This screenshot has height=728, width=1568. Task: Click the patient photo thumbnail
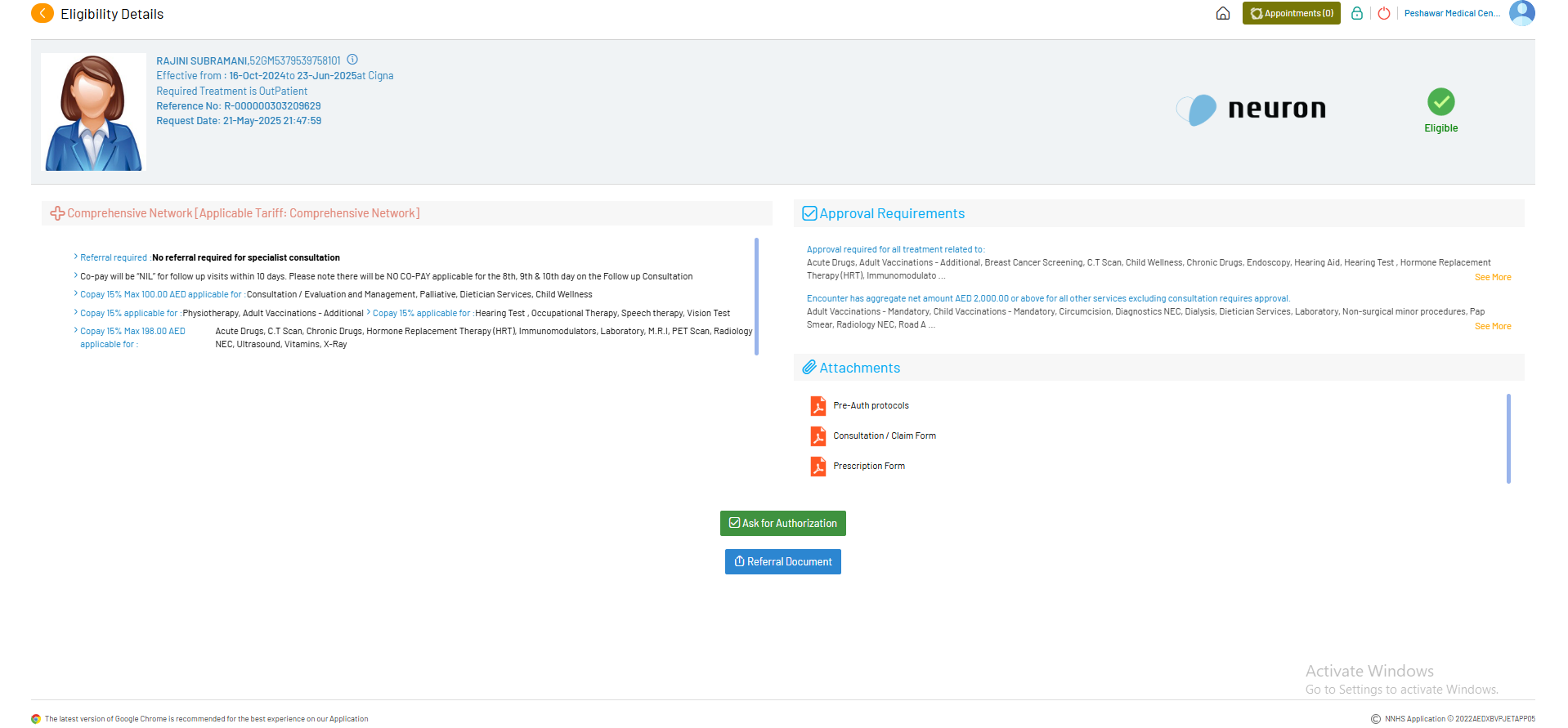93,112
